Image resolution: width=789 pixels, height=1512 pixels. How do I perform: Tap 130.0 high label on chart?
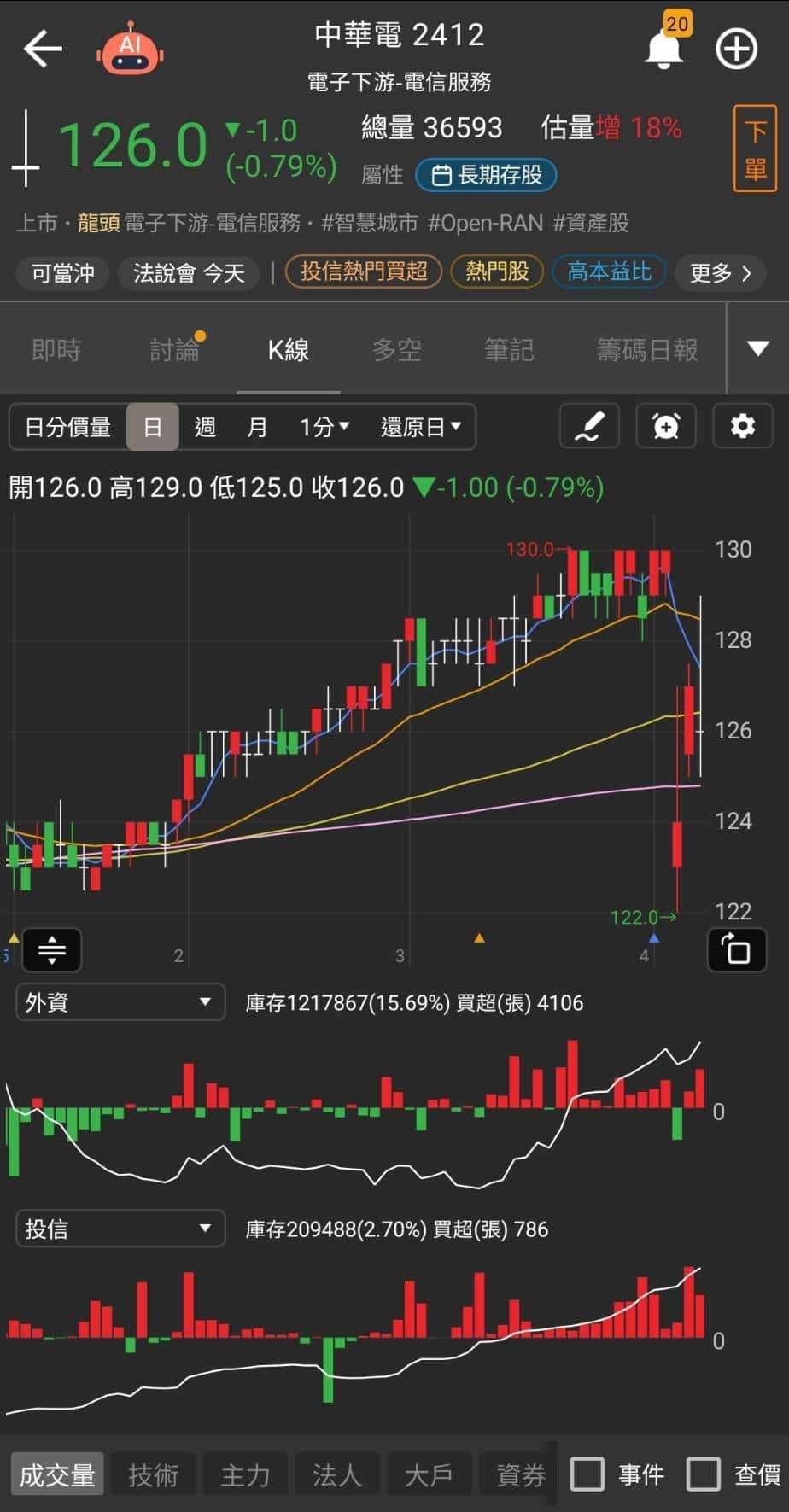pyautogui.click(x=532, y=549)
